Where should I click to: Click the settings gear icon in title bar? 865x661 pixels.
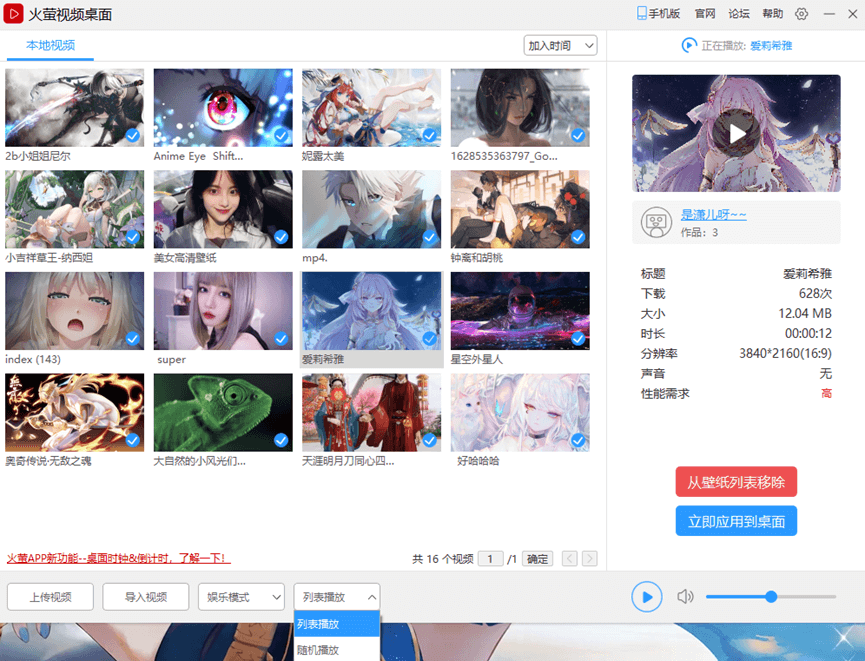(801, 14)
